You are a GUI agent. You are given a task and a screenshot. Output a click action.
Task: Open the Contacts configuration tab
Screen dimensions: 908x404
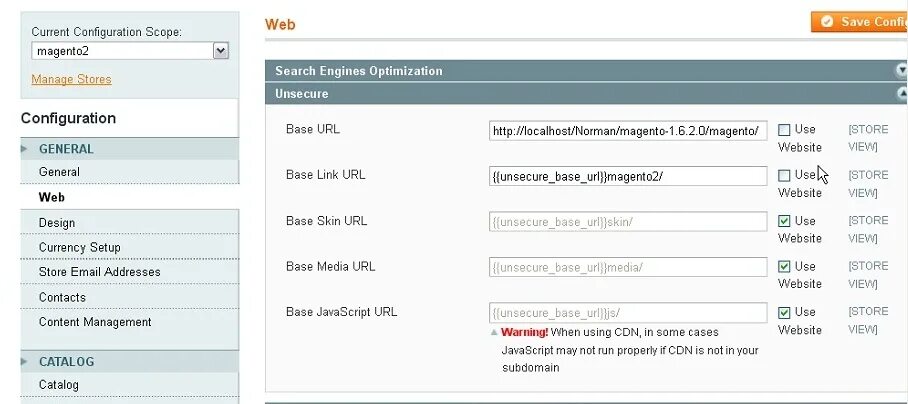[130, 297]
